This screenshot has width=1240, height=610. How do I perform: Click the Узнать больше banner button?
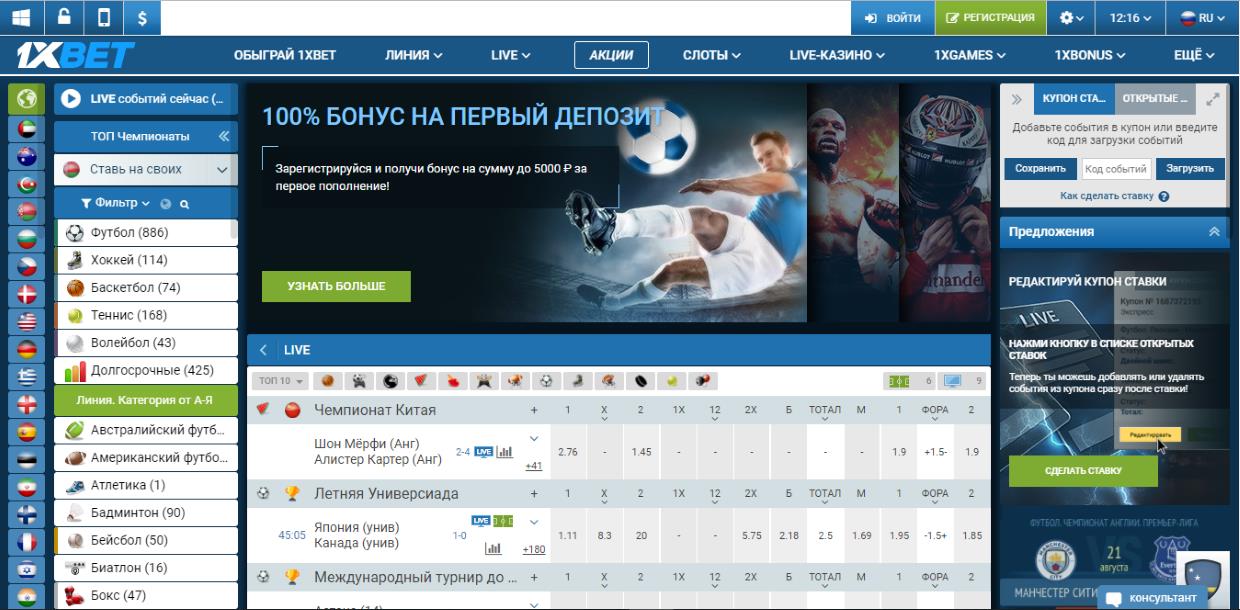(x=336, y=286)
